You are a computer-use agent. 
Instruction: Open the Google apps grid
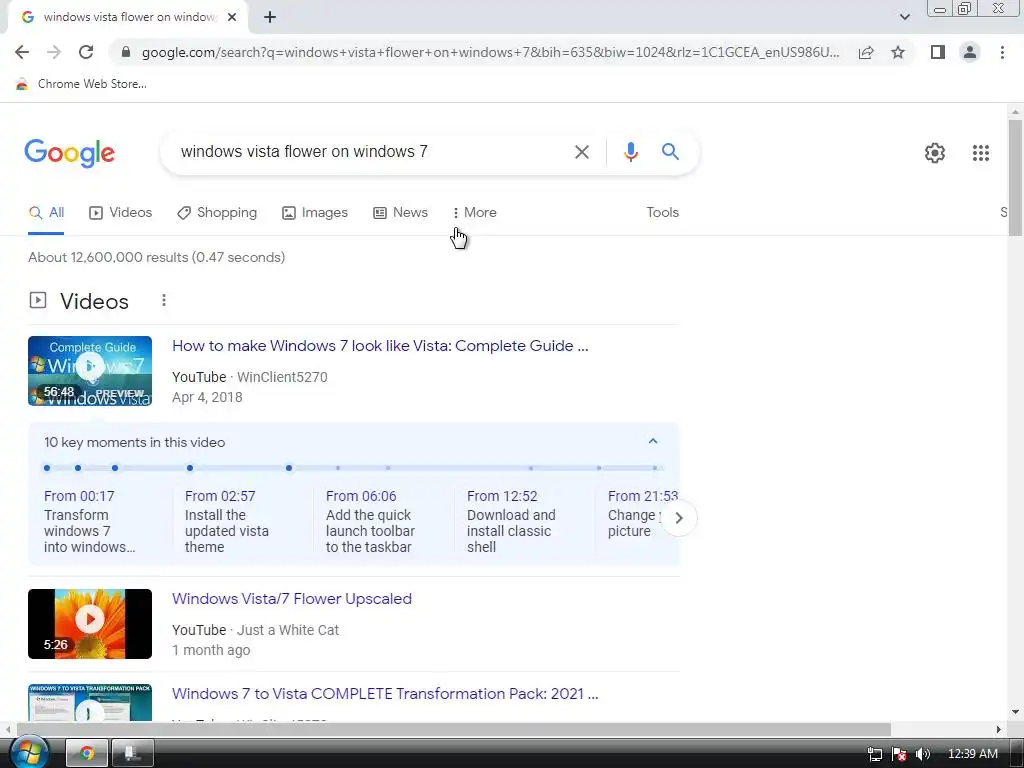(980, 153)
